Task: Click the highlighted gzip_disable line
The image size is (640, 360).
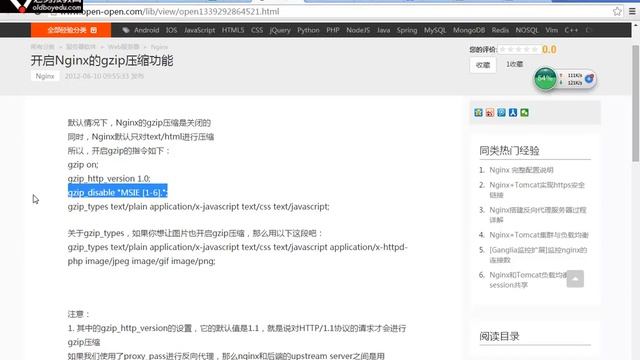Action: pos(118,192)
